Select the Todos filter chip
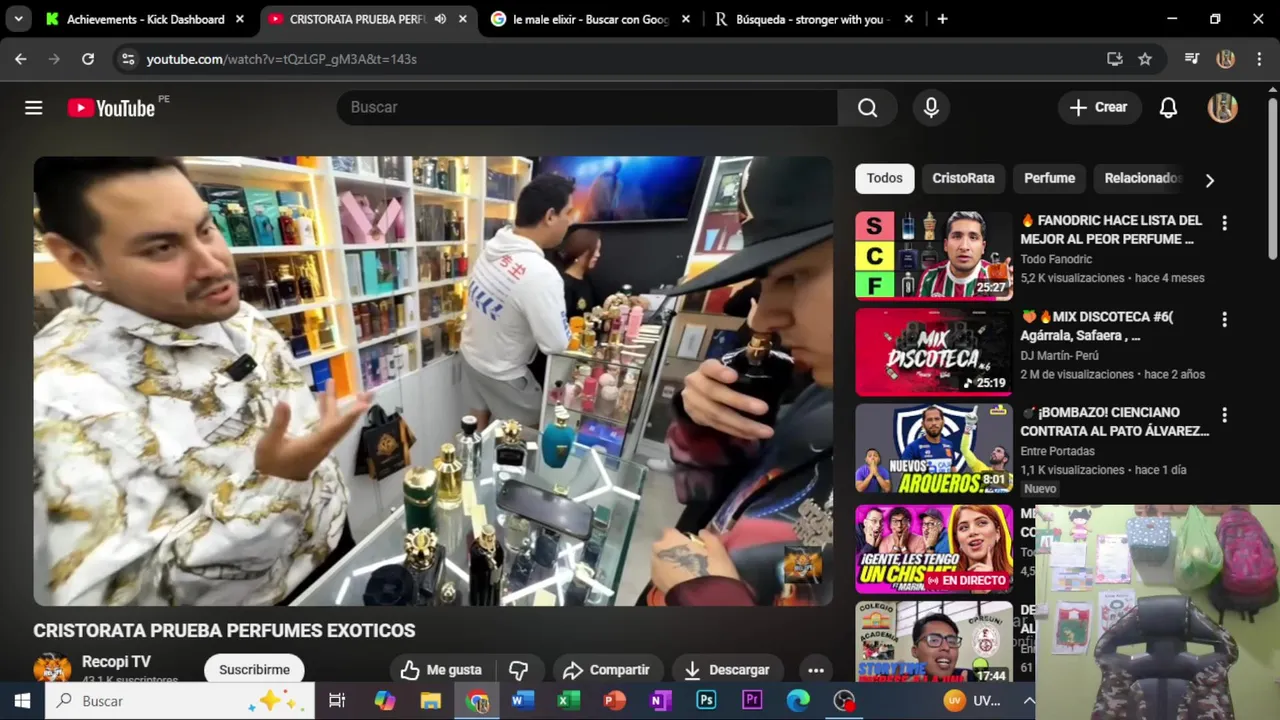Screen dimensions: 1280x720 point(884,178)
